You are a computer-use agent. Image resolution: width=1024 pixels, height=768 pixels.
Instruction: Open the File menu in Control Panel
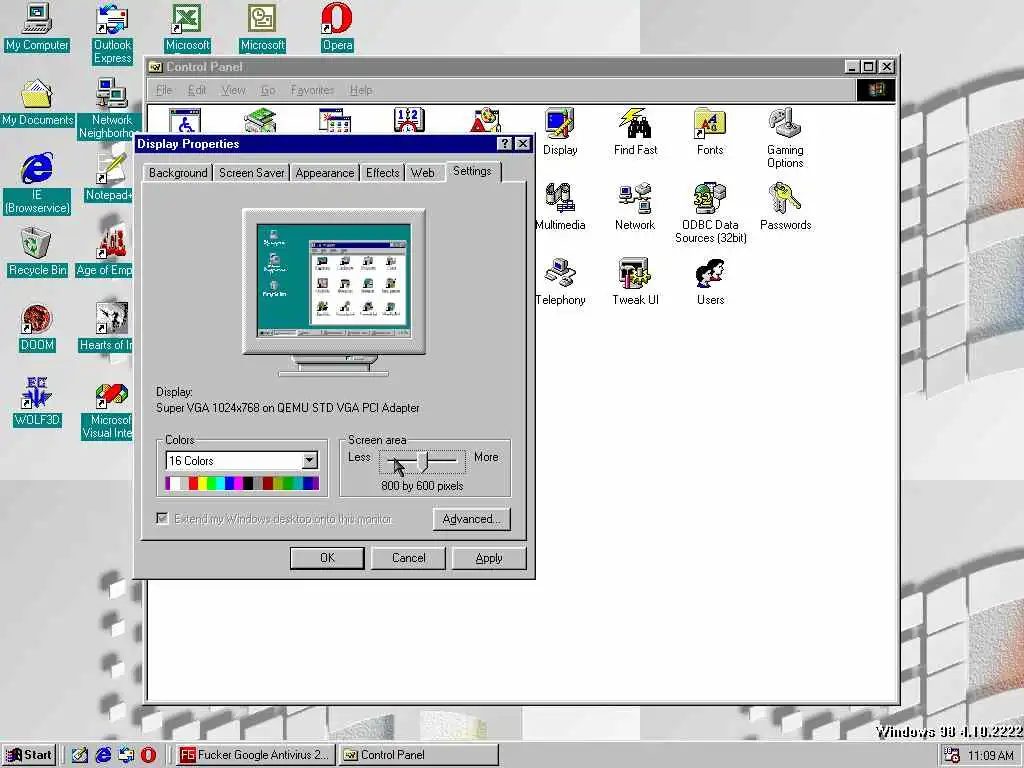coord(164,90)
